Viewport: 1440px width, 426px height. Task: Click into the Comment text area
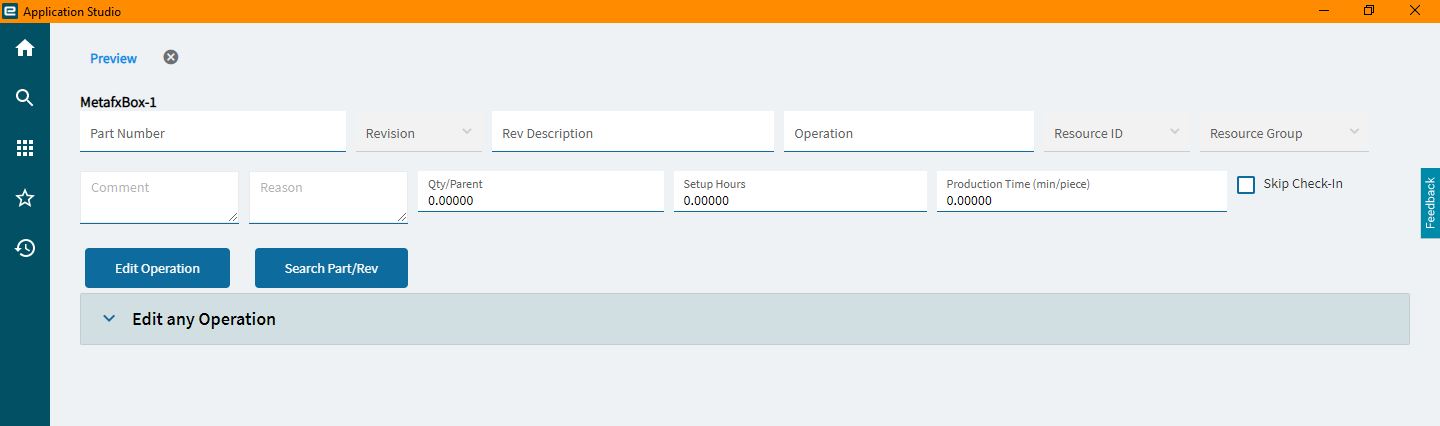pos(159,197)
